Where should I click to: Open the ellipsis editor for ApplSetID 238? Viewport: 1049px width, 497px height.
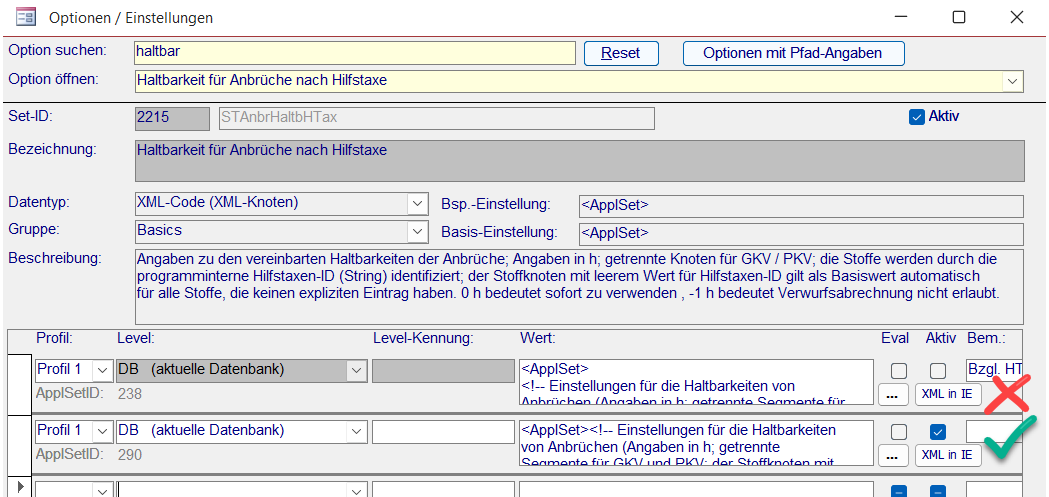[x=893, y=395]
